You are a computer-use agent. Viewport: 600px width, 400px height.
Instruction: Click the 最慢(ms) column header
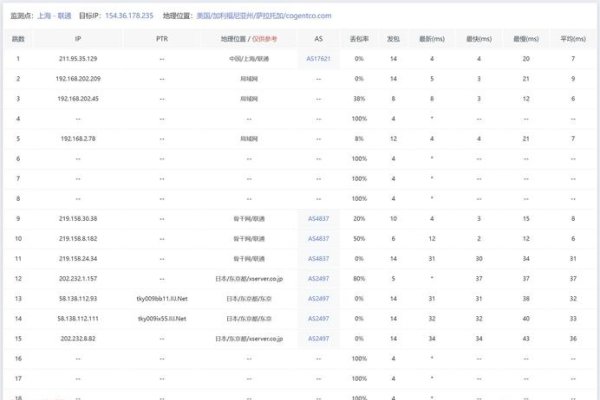pos(526,39)
